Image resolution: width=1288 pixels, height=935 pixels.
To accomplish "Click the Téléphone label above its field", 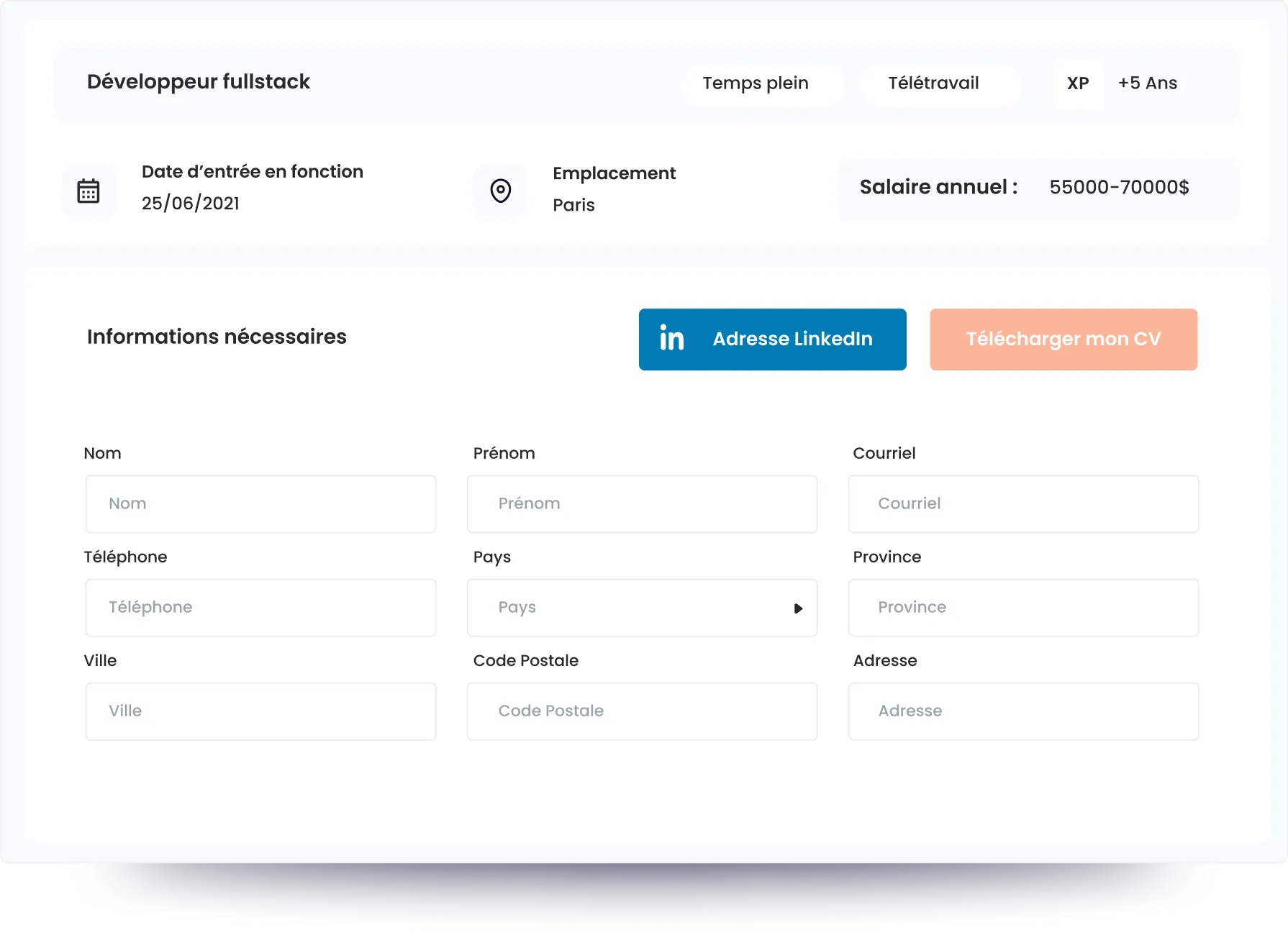I will (x=126, y=557).
